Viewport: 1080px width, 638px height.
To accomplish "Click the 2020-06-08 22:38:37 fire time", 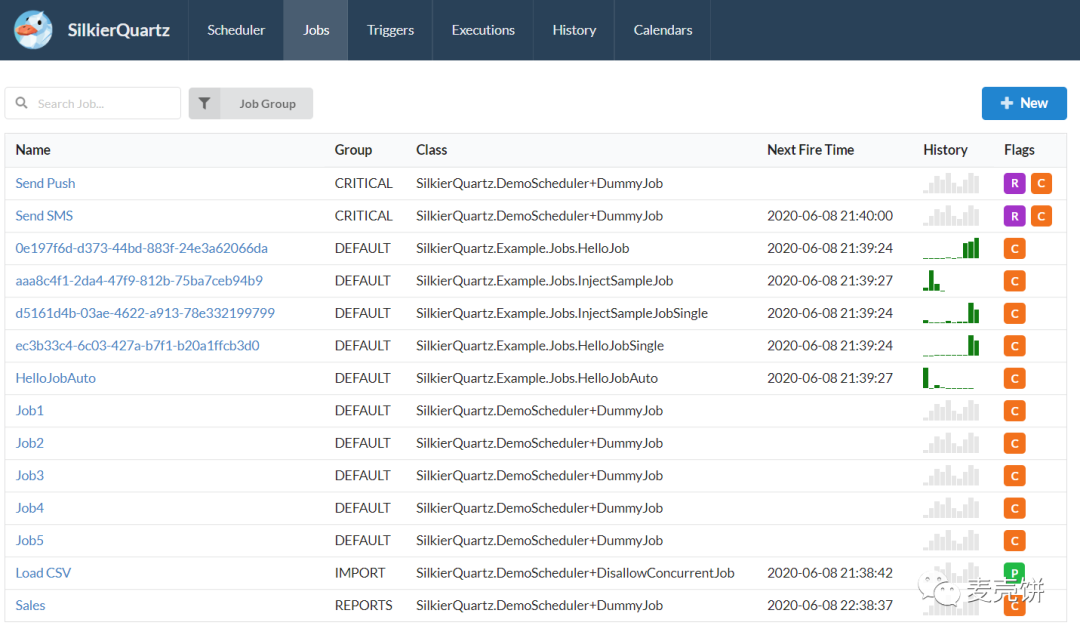I will [x=830, y=605].
